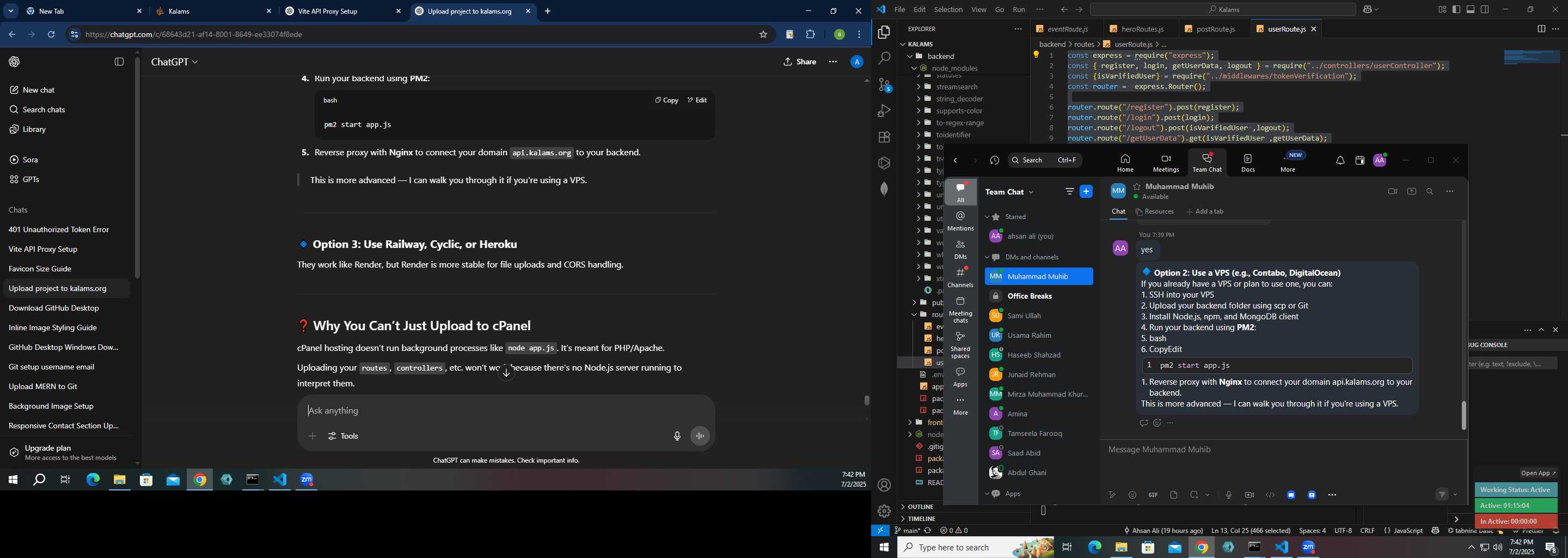Click the Mentions icon in Zoom sidebar
This screenshot has width=1568, height=558.
(960, 221)
